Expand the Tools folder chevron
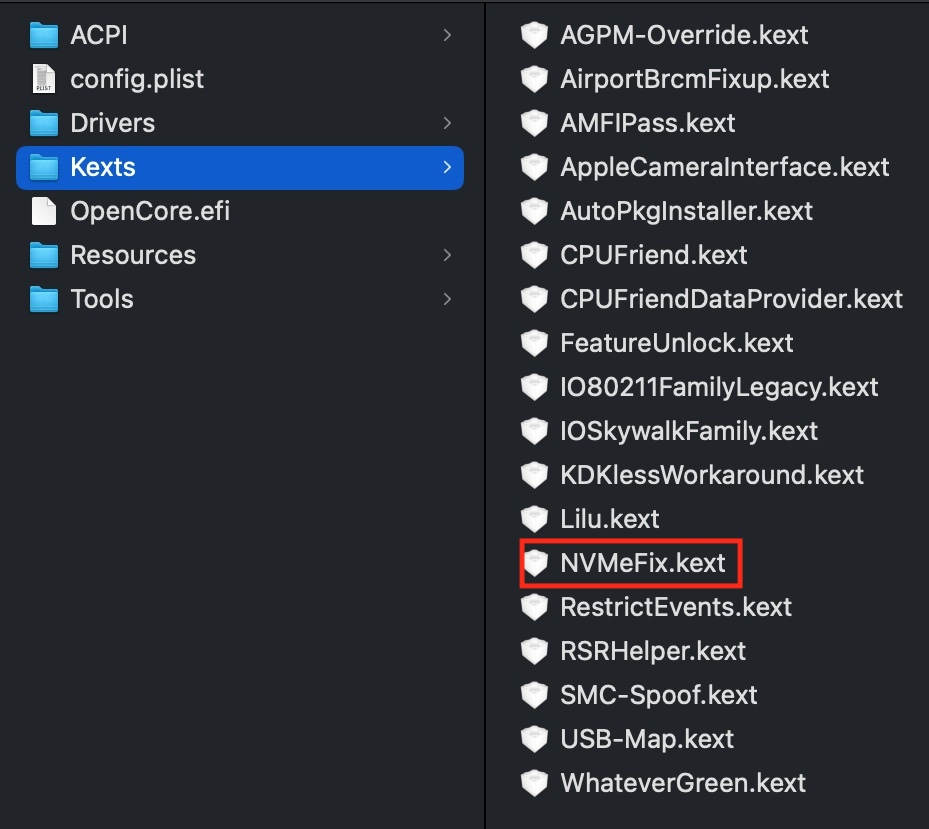 tap(447, 299)
